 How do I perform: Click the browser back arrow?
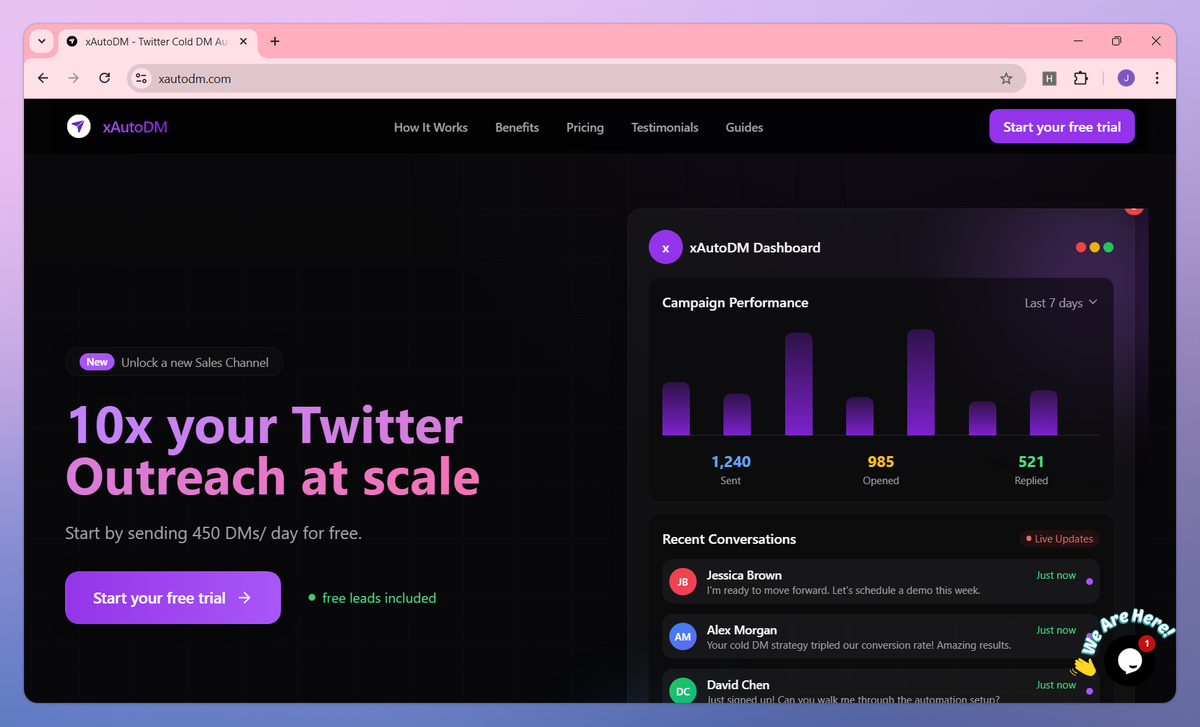click(42, 77)
